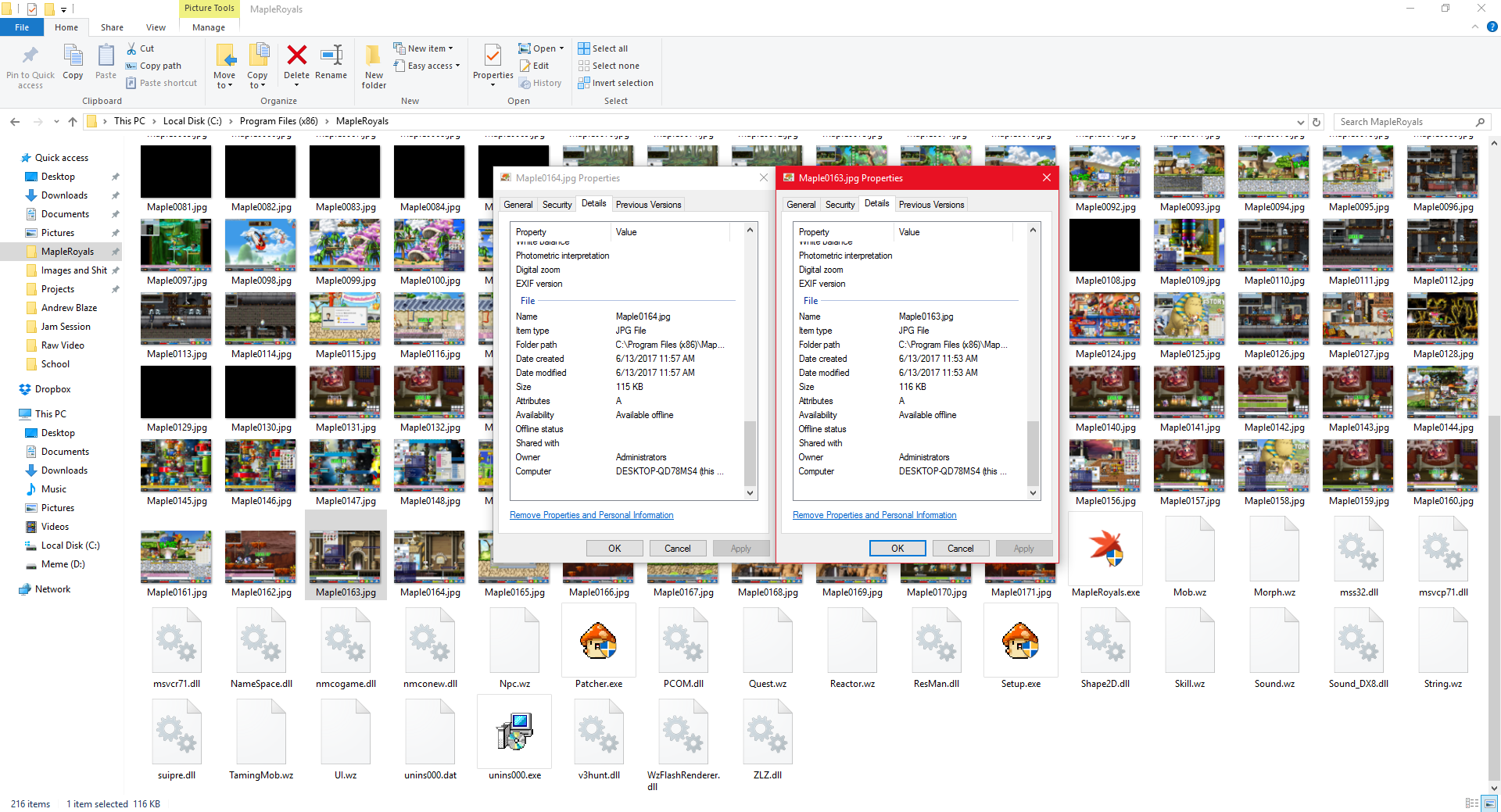
Task: Click the Copy ribbon icon
Action: pyautogui.click(x=73, y=55)
